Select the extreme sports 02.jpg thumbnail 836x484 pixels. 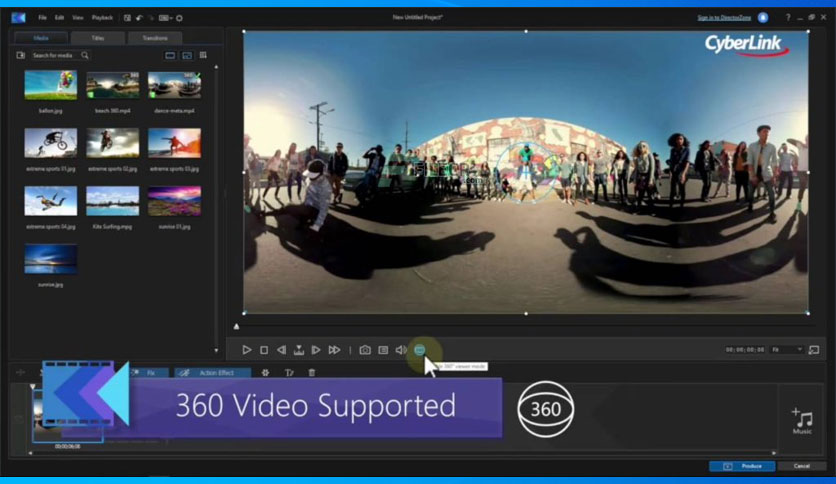point(112,143)
